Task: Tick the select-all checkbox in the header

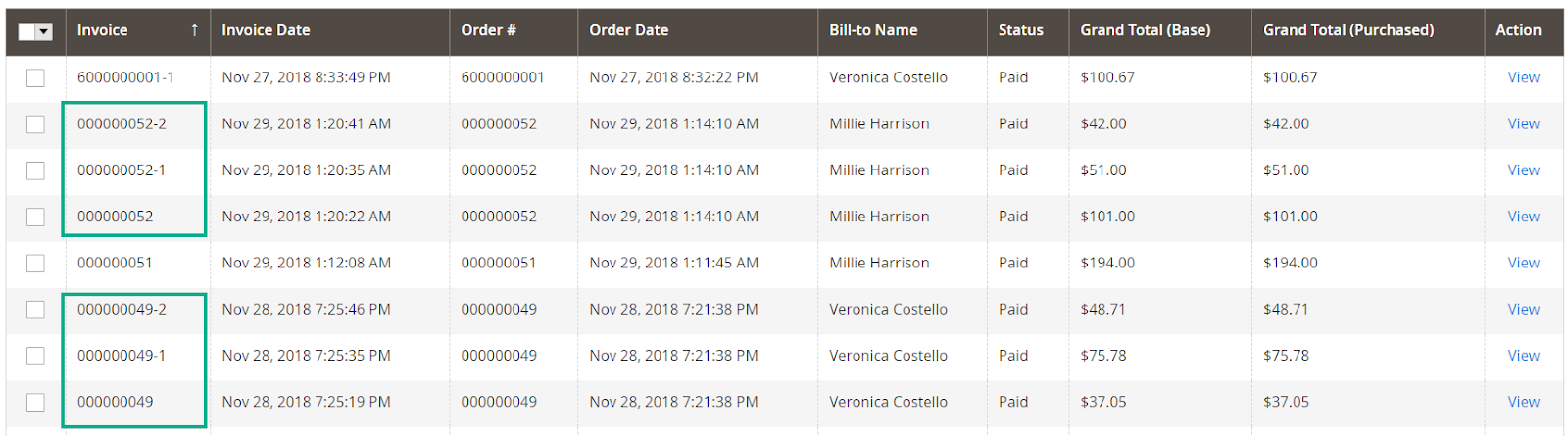Action: [27, 31]
